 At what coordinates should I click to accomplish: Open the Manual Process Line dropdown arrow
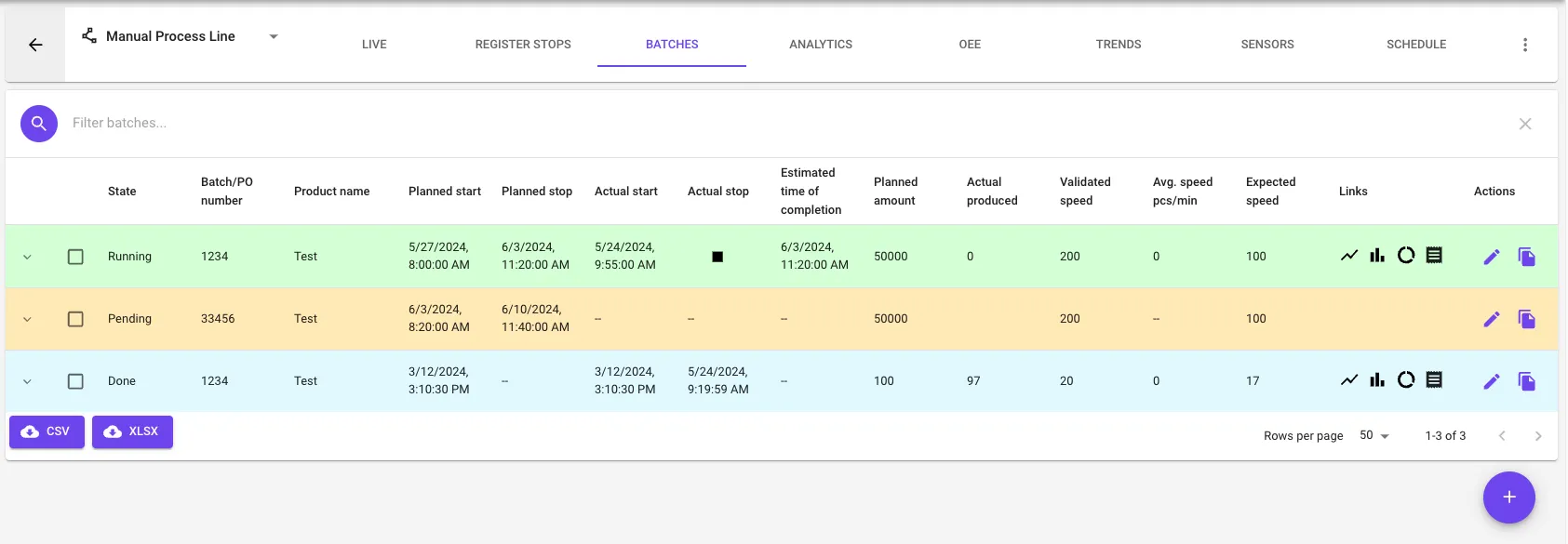[x=274, y=36]
